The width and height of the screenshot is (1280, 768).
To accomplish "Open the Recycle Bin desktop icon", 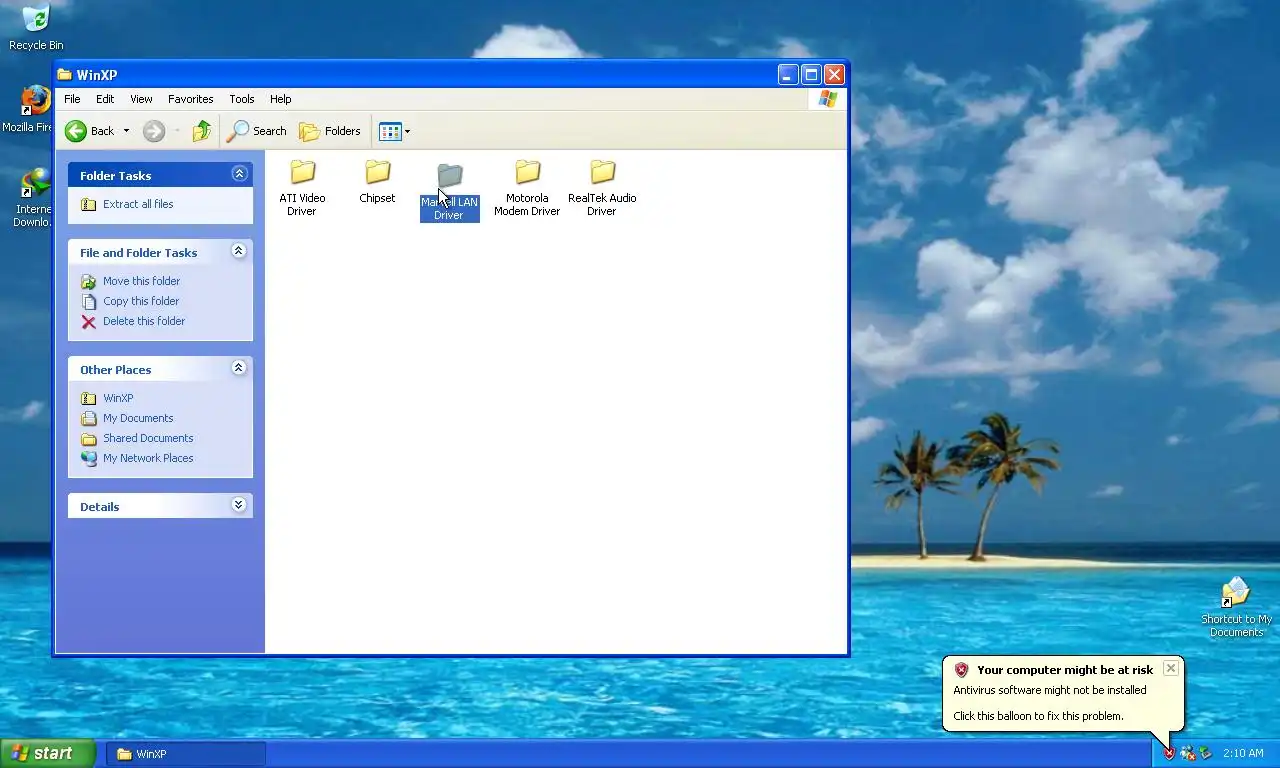I will click(x=36, y=27).
